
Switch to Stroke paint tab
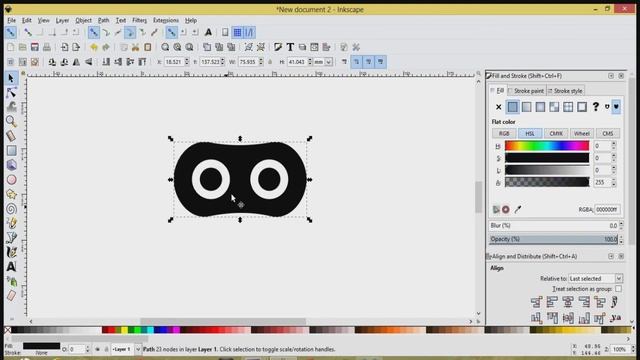click(526, 91)
